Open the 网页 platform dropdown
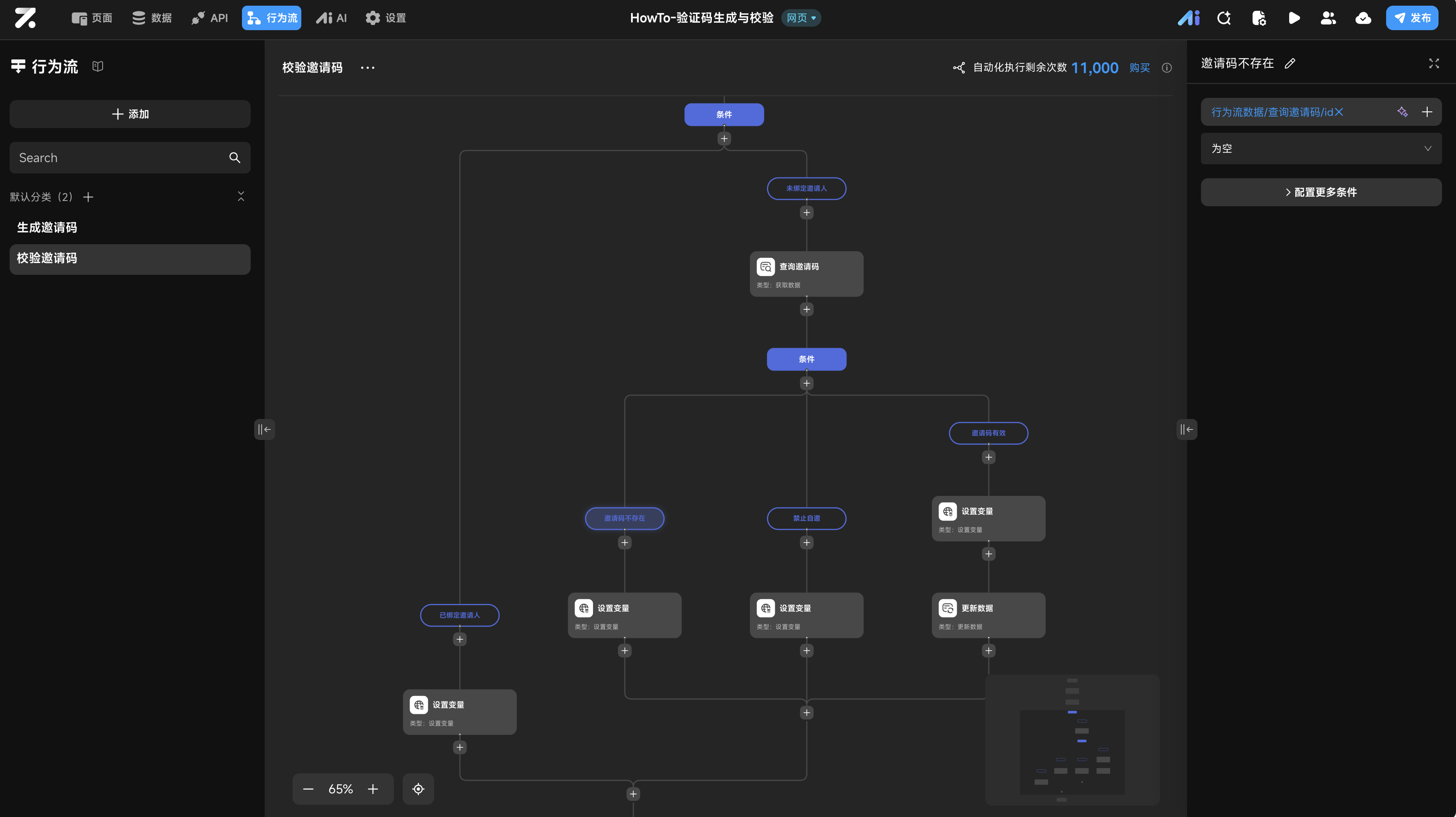Viewport: 1456px width, 817px height. [x=801, y=18]
